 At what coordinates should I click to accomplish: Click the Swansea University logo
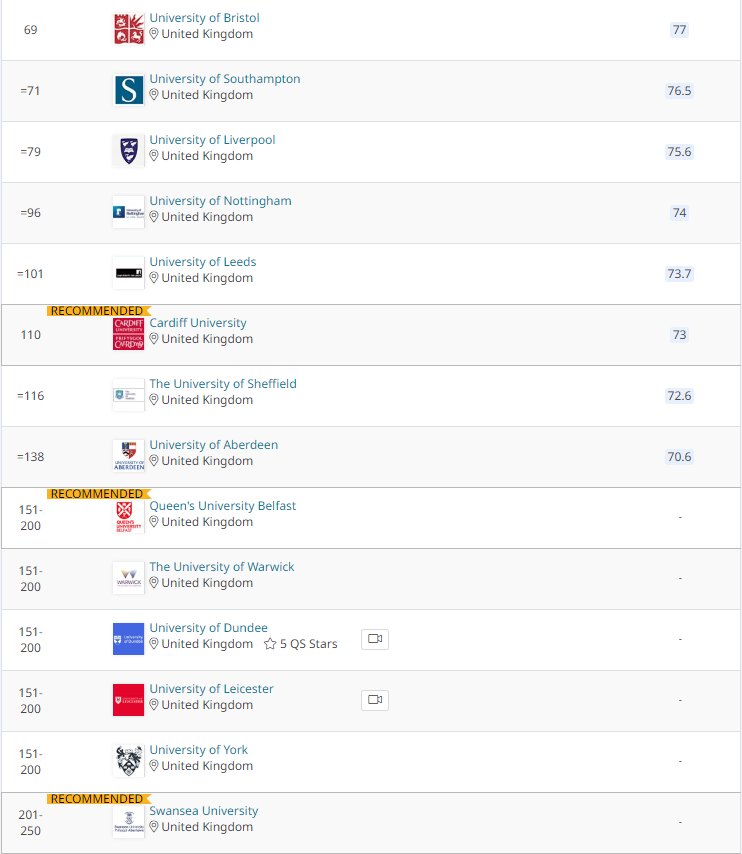coord(129,822)
